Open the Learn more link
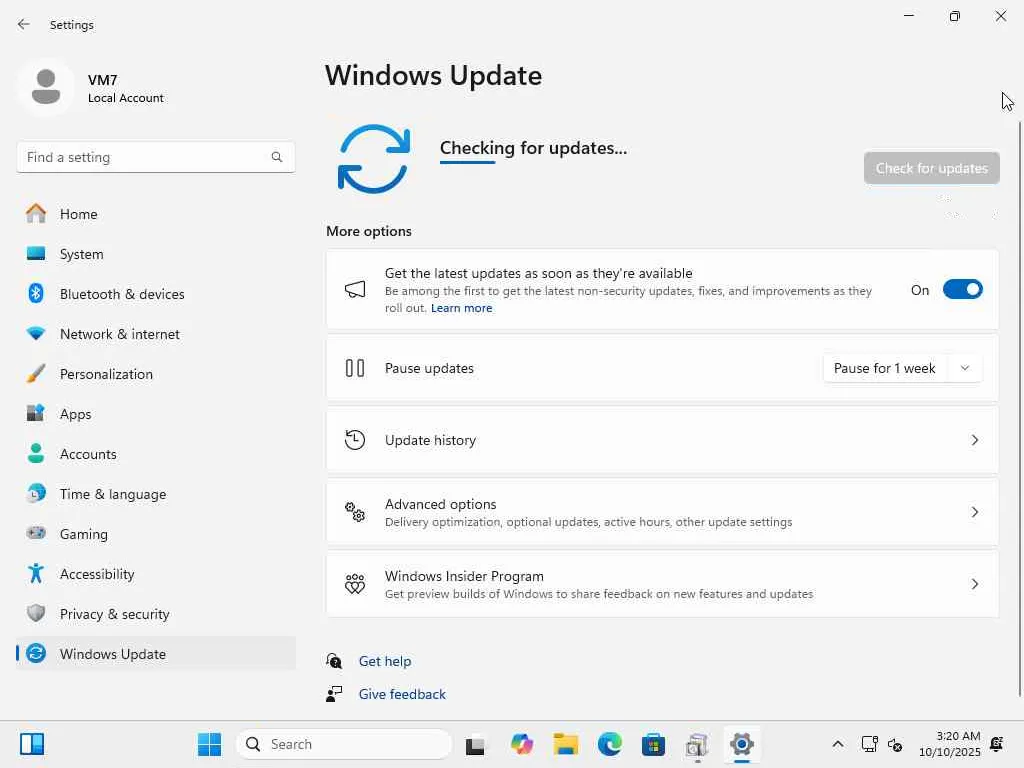This screenshot has height=768, width=1024. [461, 308]
